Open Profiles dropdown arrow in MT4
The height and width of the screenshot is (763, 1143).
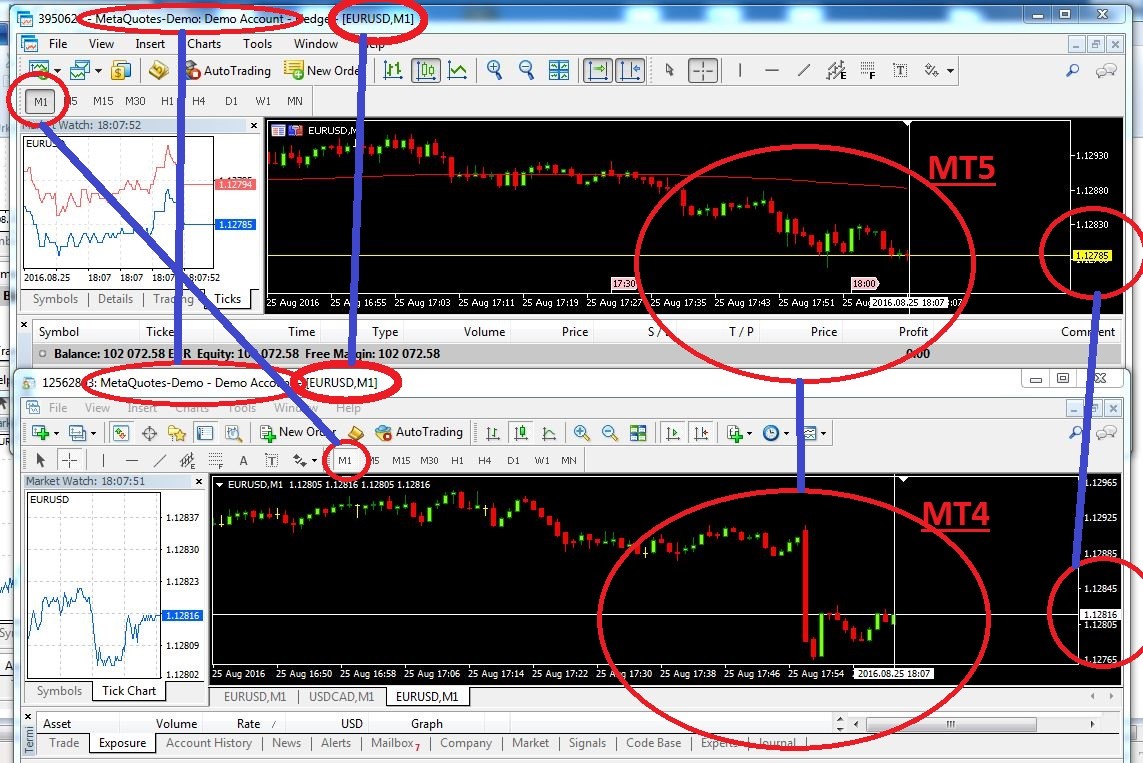point(93,434)
